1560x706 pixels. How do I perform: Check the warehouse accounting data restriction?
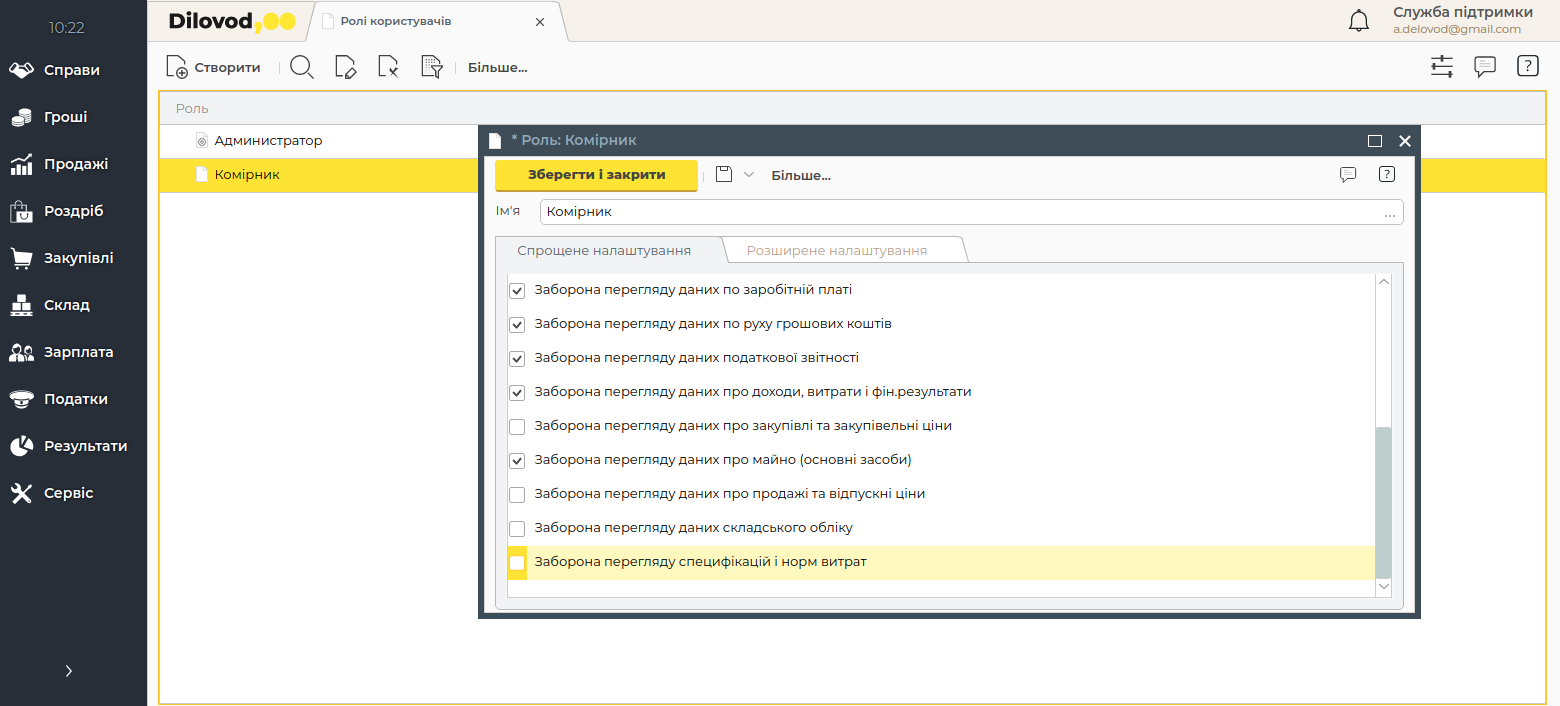coord(517,529)
